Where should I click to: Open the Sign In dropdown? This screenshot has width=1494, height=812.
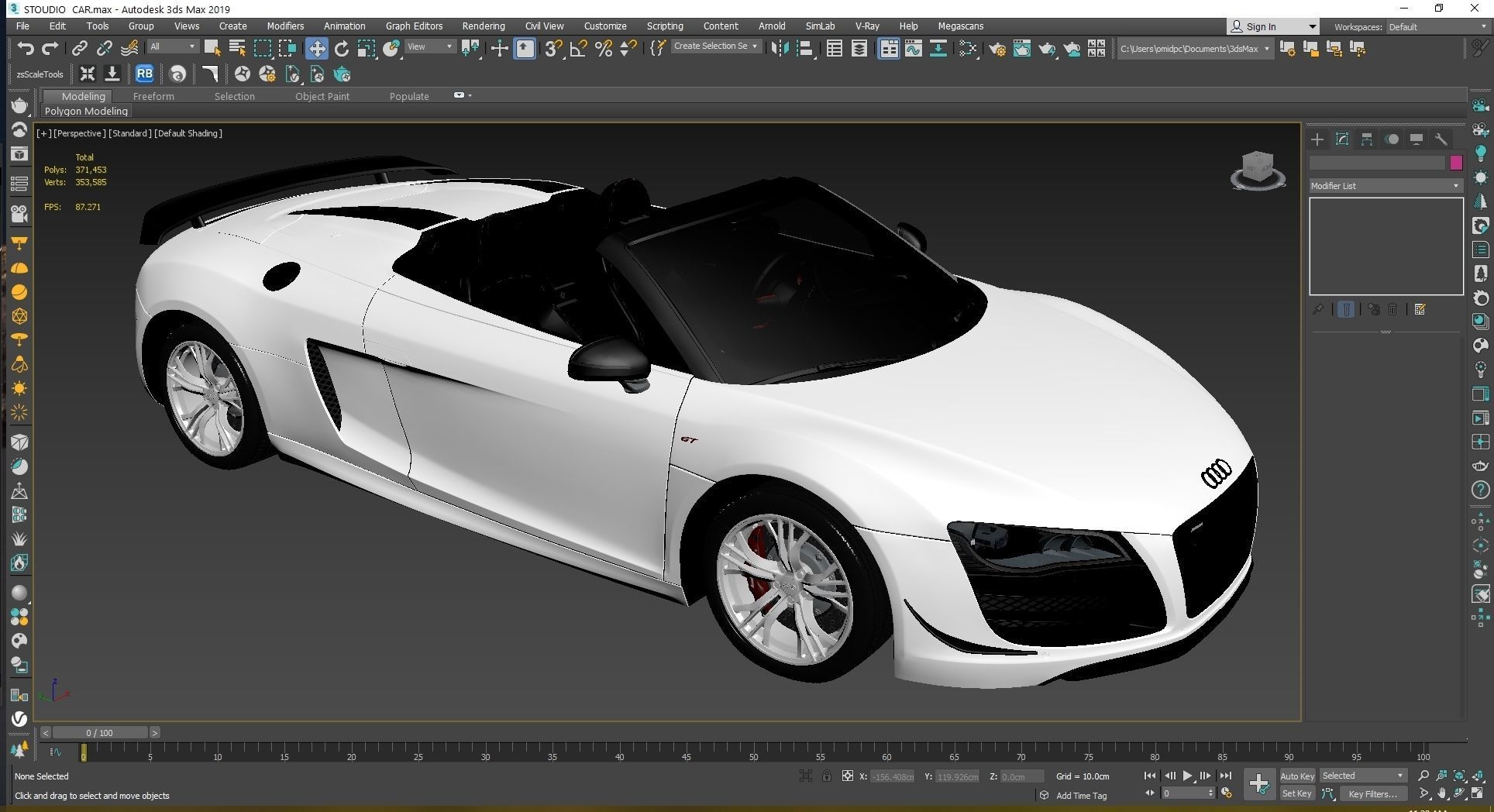pyautogui.click(x=1272, y=26)
